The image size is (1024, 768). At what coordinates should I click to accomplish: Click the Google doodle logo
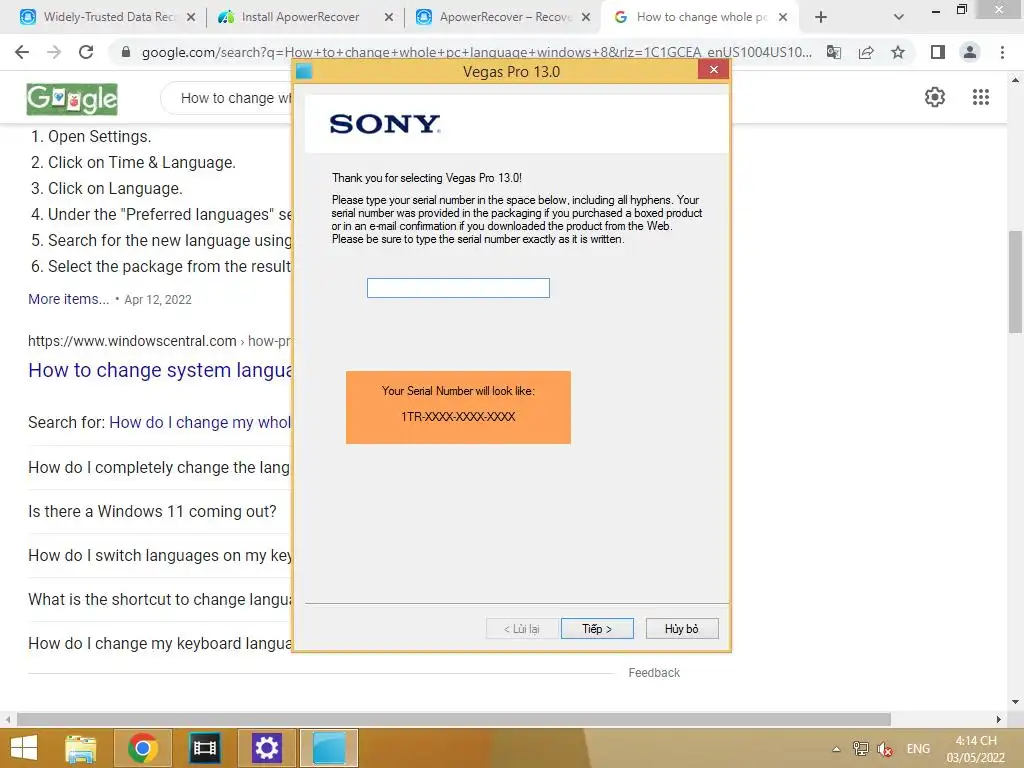point(72,99)
